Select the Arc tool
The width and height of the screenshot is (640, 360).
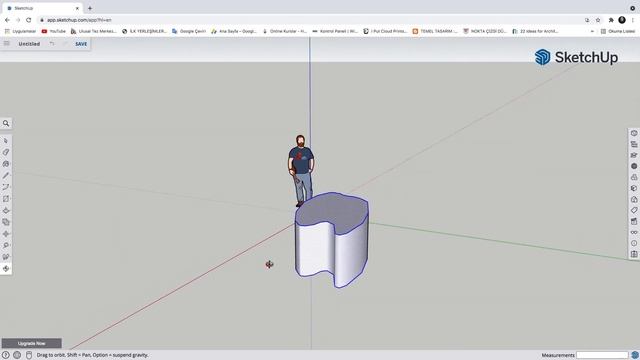6,187
